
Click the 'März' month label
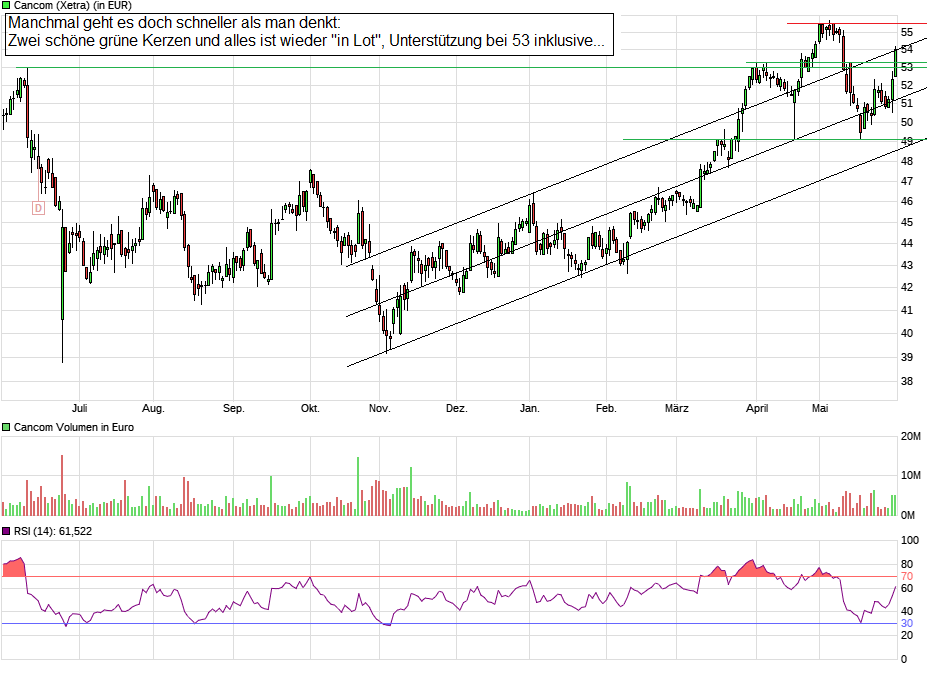(678, 408)
